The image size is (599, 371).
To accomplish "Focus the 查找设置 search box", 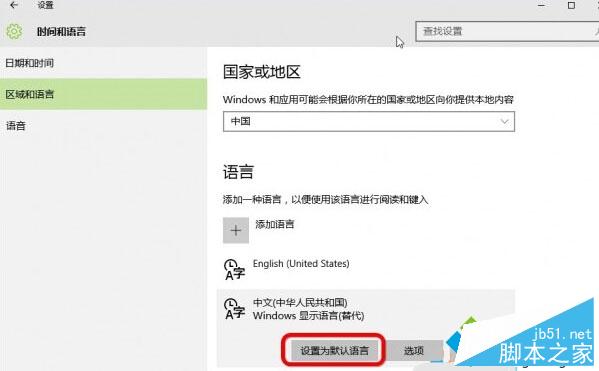I will [507, 31].
